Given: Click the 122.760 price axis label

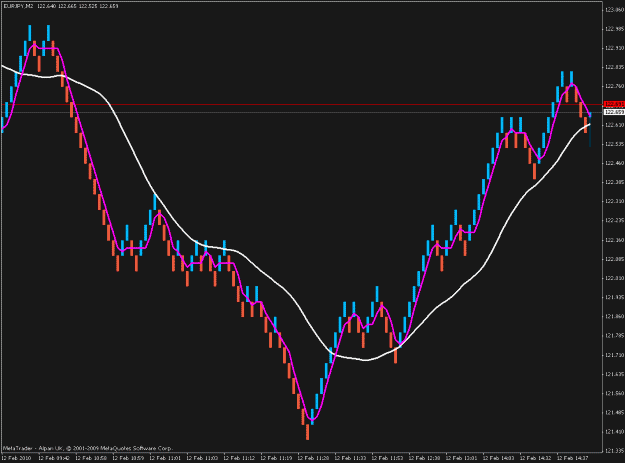Looking at the screenshot, I should [x=614, y=86].
